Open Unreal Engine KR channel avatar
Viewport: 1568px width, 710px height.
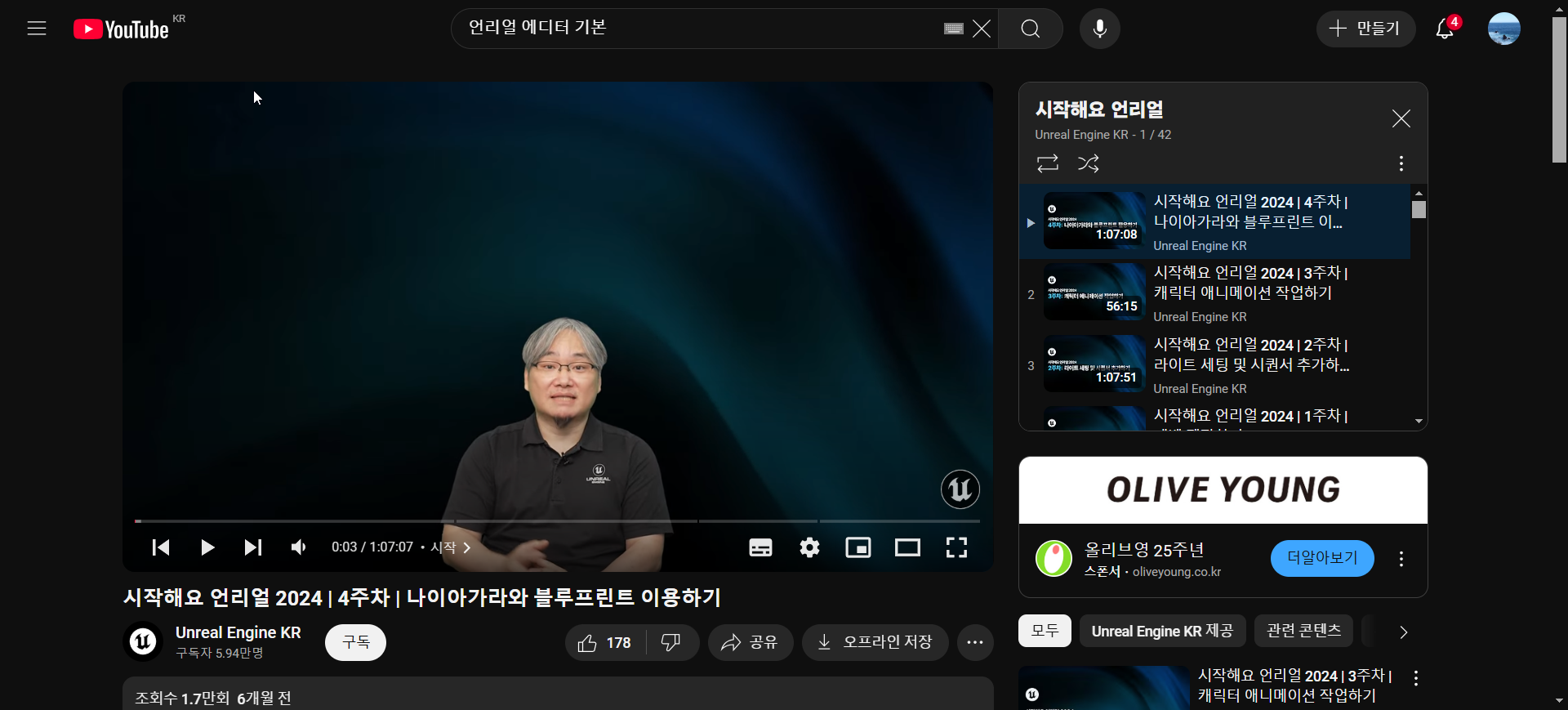coord(143,642)
